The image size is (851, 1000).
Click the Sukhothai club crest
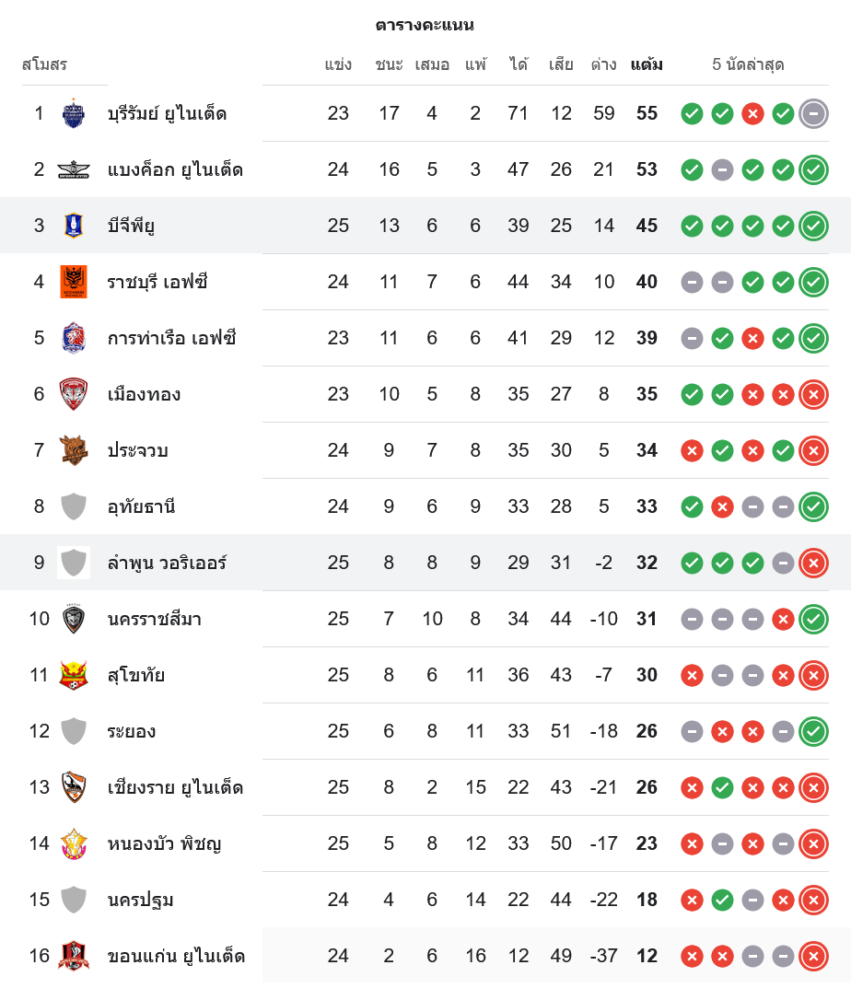[x=74, y=675]
